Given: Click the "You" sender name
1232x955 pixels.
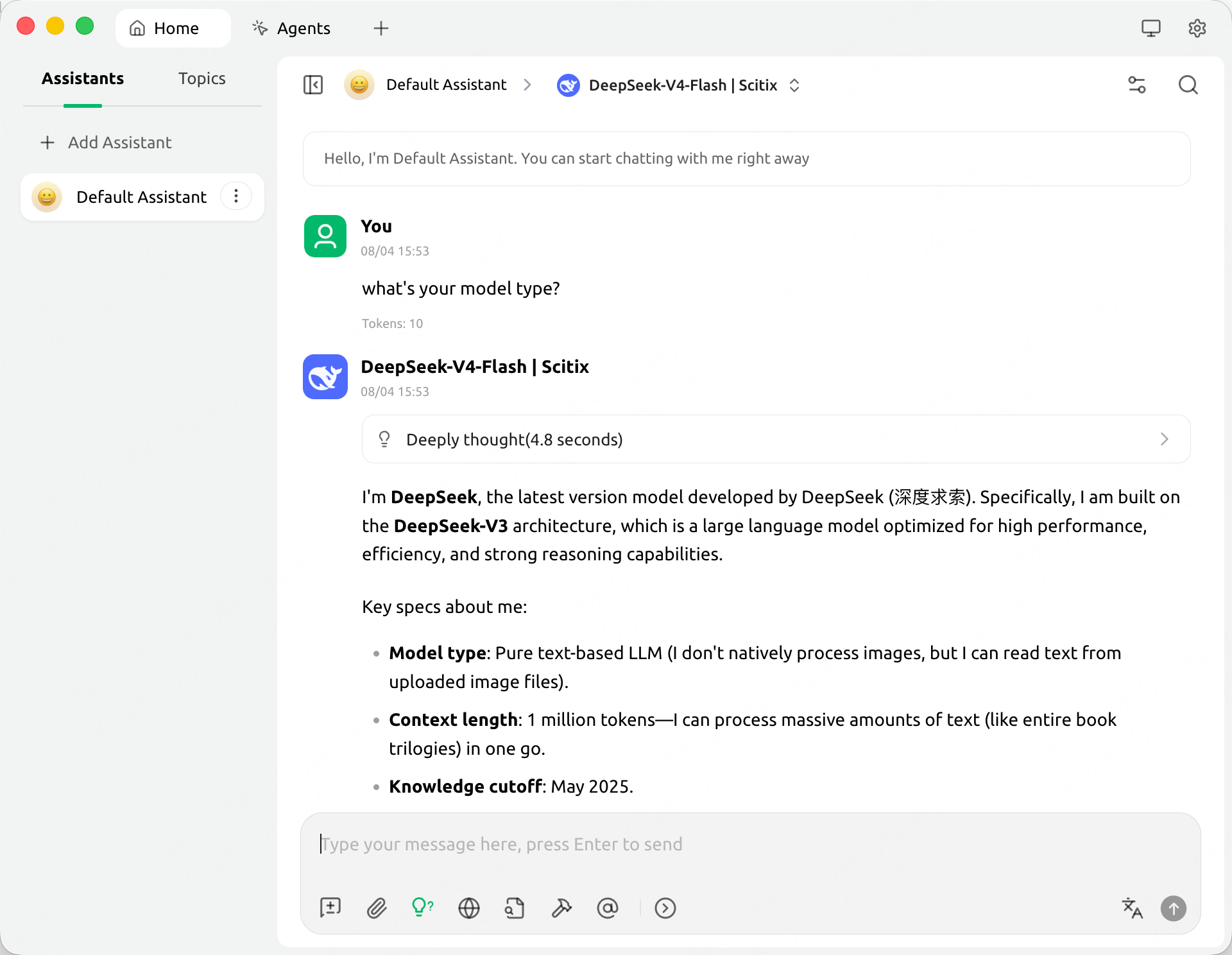Looking at the screenshot, I should pos(377,227).
